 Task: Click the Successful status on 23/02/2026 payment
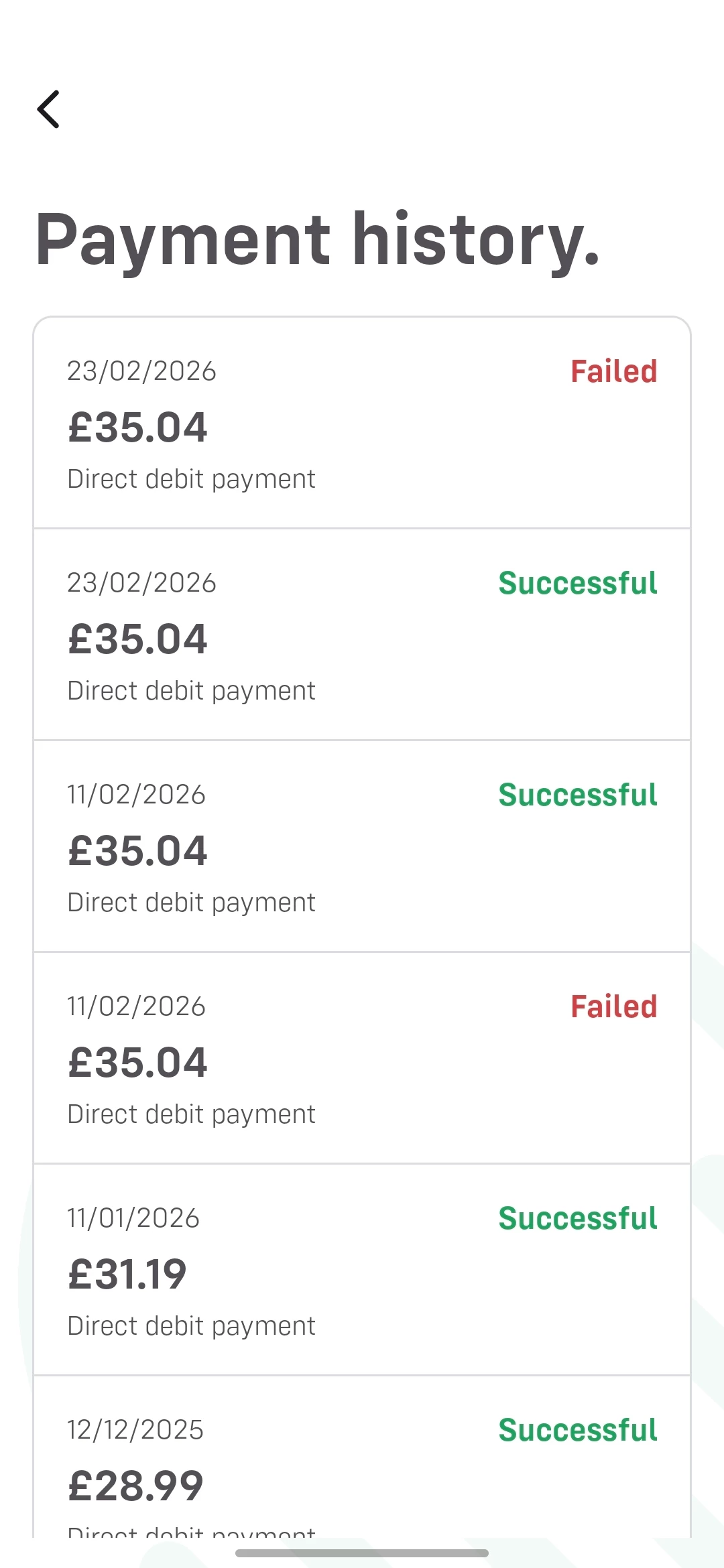tap(577, 583)
